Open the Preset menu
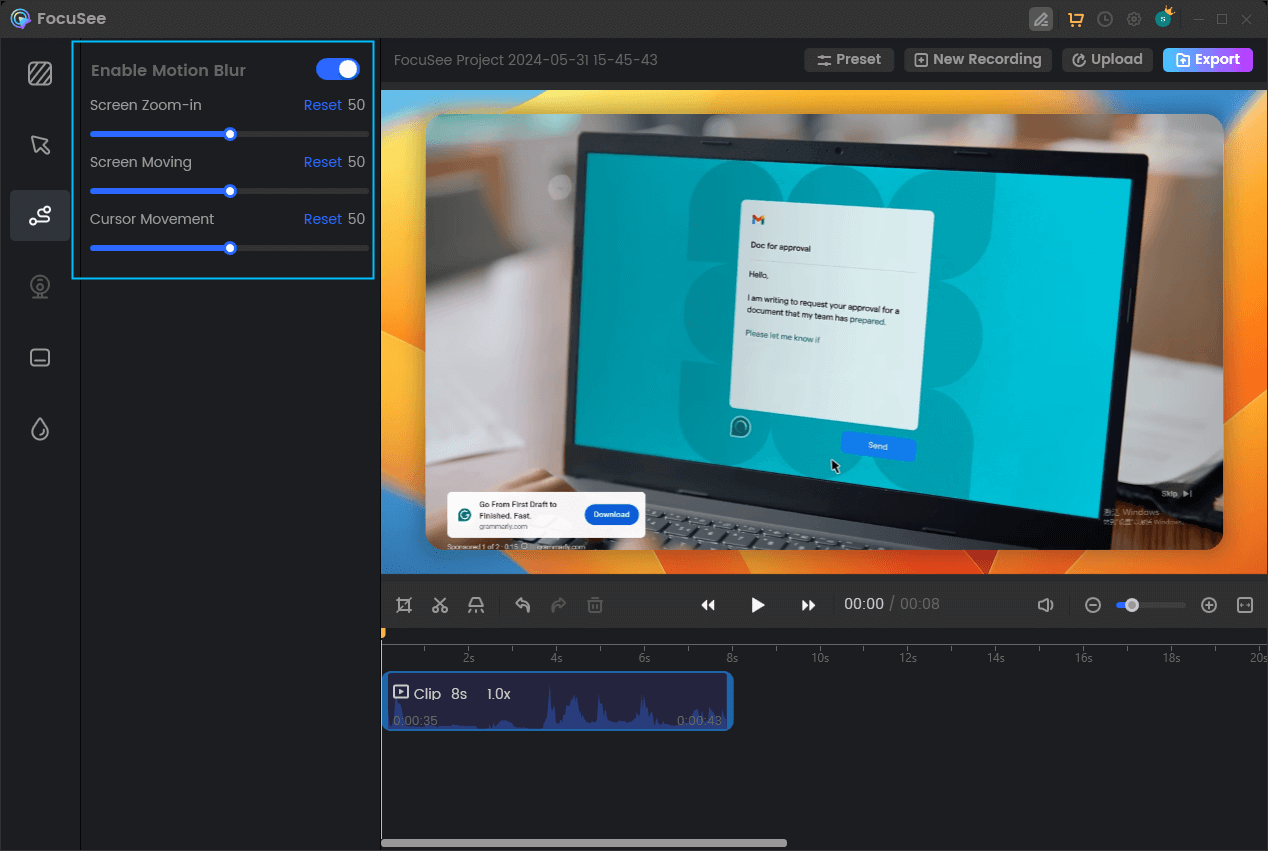1268x851 pixels. point(849,60)
